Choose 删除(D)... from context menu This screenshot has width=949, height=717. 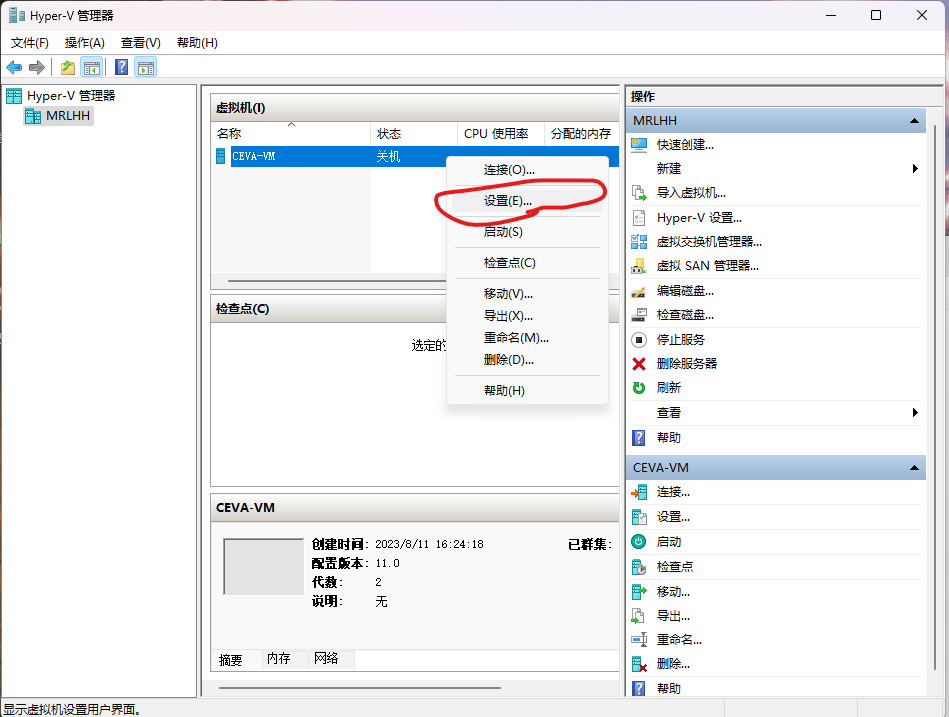527,360
